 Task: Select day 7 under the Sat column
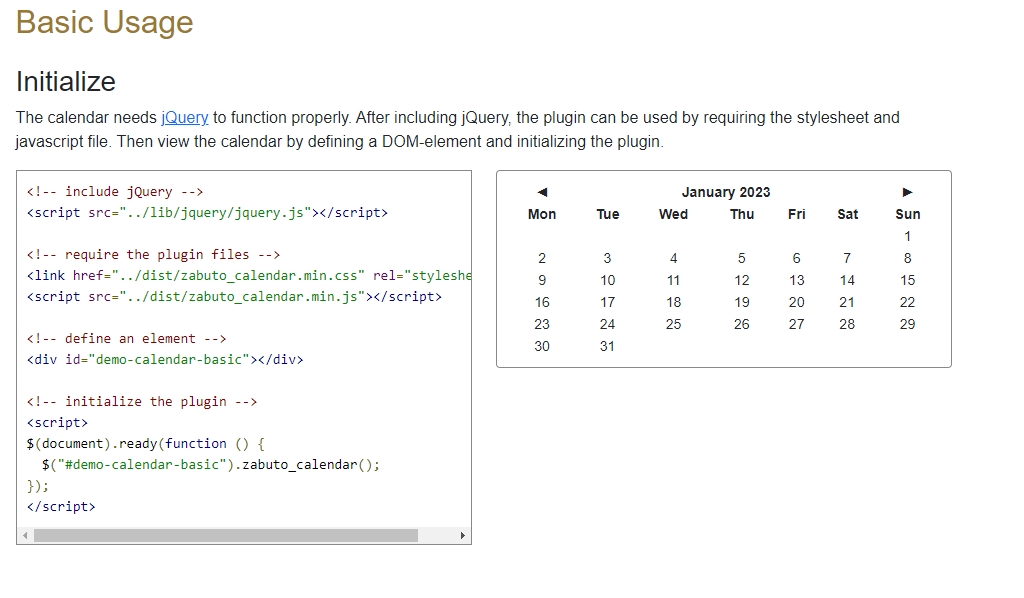pos(847,259)
